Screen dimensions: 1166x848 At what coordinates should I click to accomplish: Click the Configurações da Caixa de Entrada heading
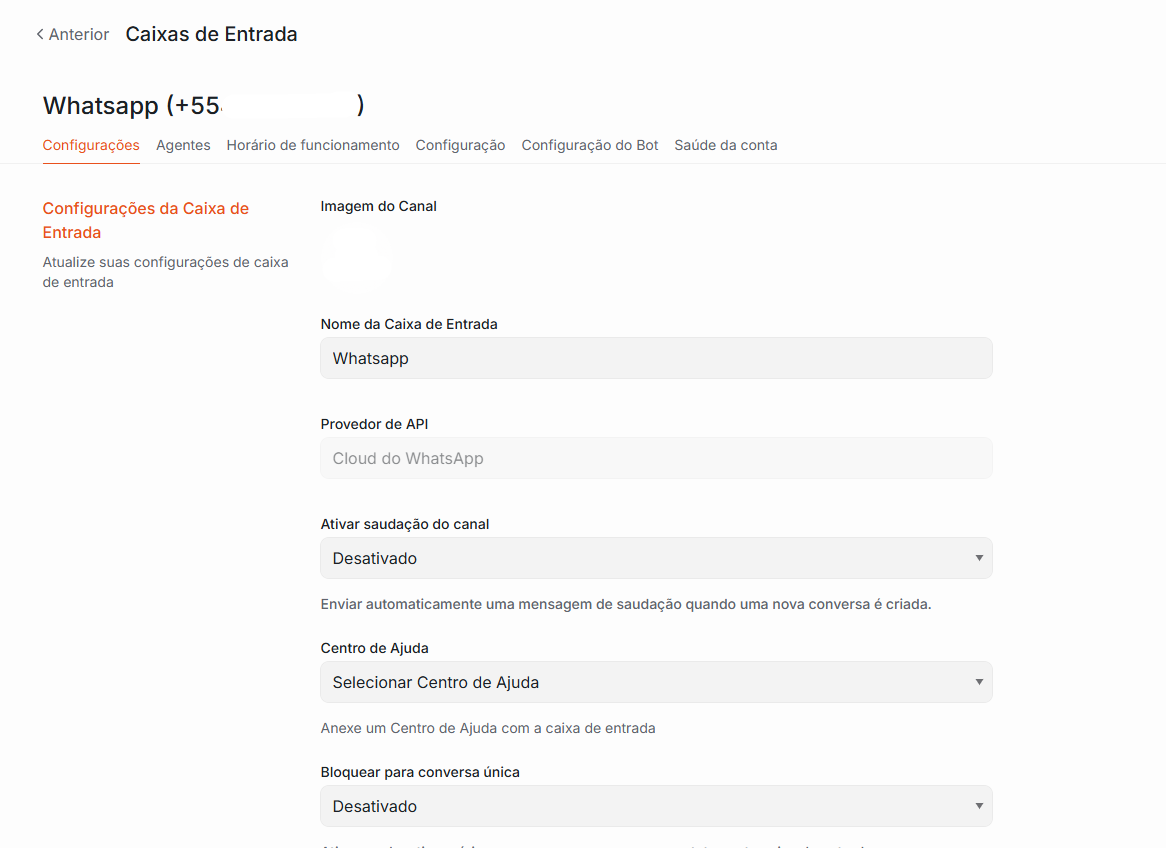146,220
